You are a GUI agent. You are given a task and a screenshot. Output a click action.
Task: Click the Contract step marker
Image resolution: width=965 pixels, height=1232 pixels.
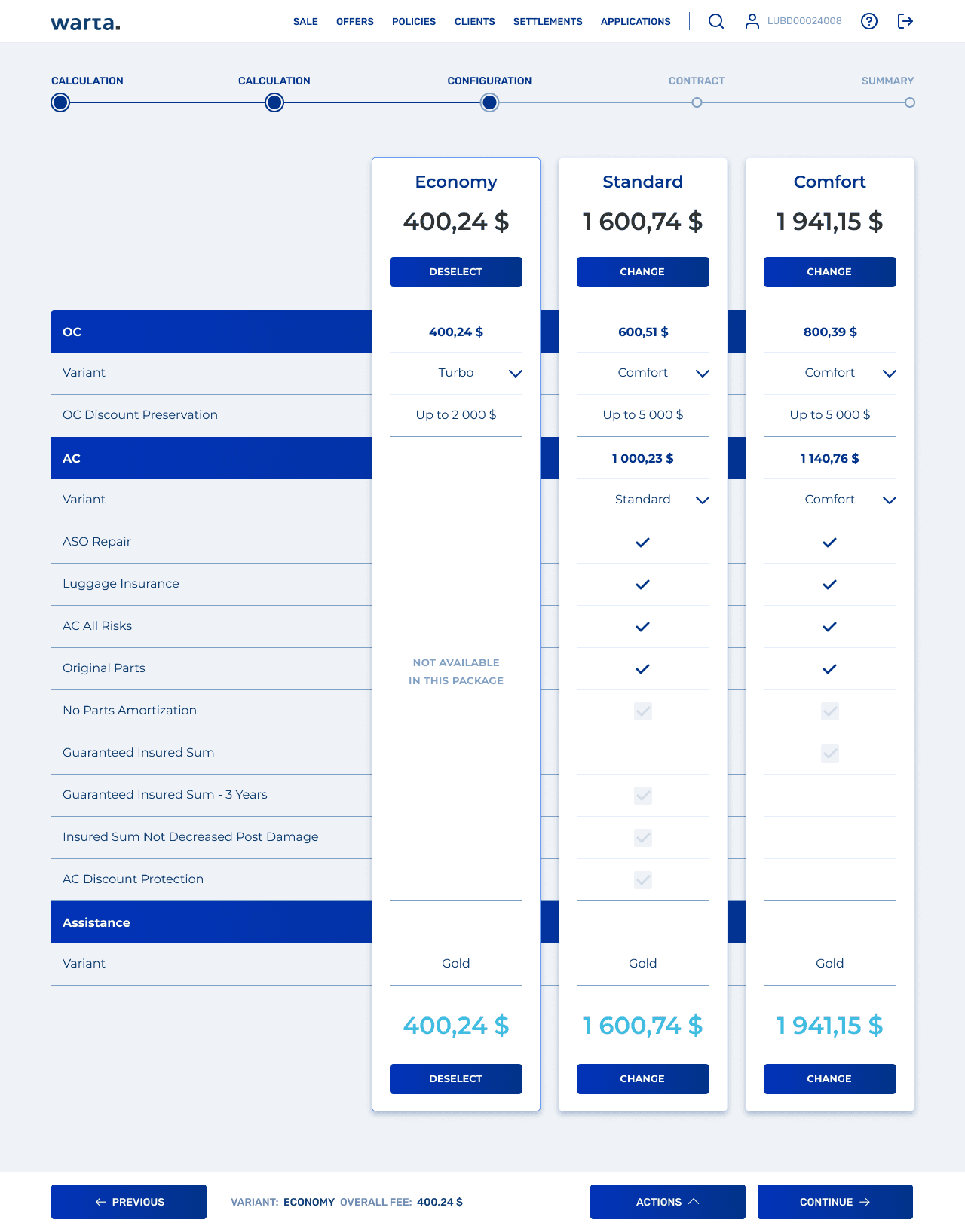697,102
